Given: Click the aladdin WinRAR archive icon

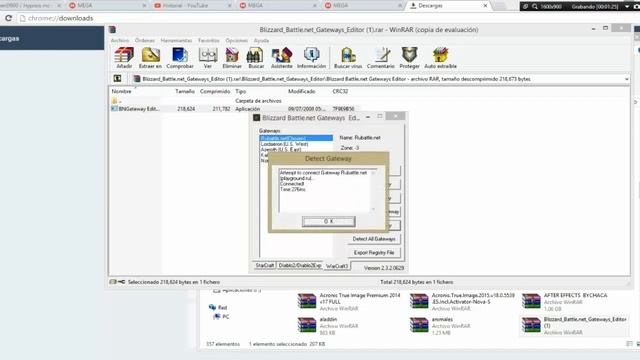Looking at the screenshot, I should pos(307,325).
